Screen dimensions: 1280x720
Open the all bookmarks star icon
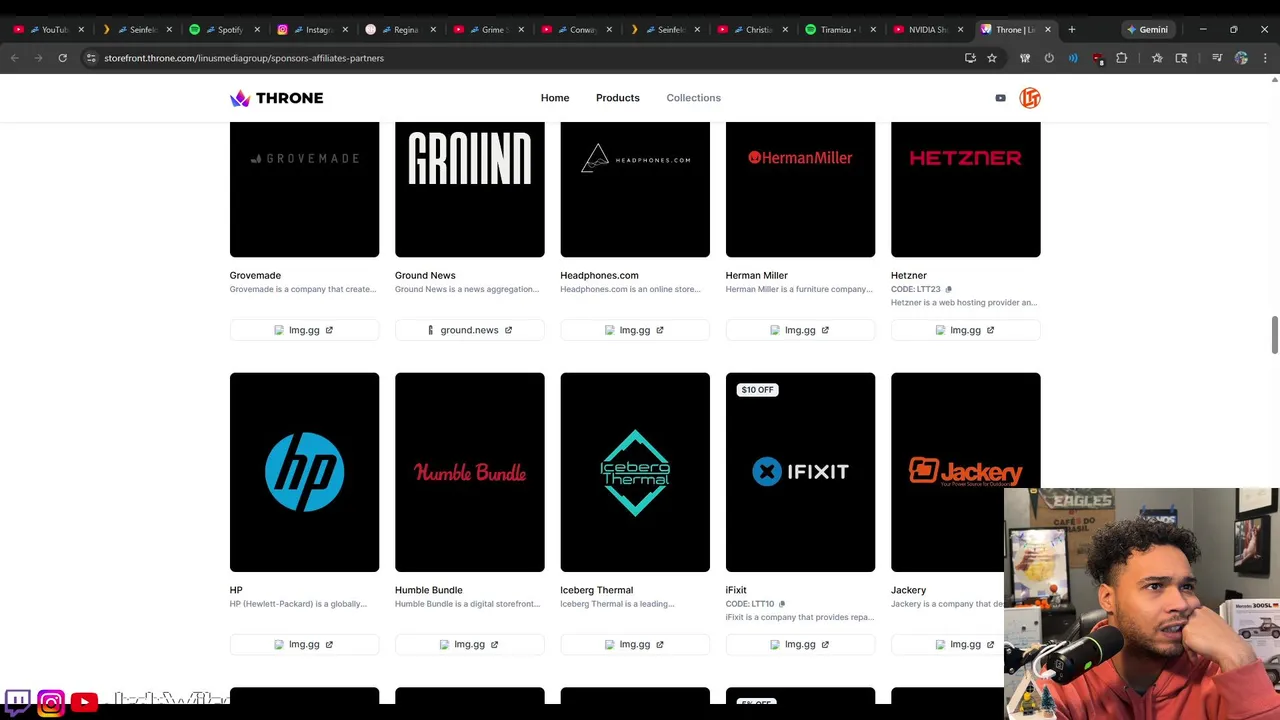(1157, 58)
